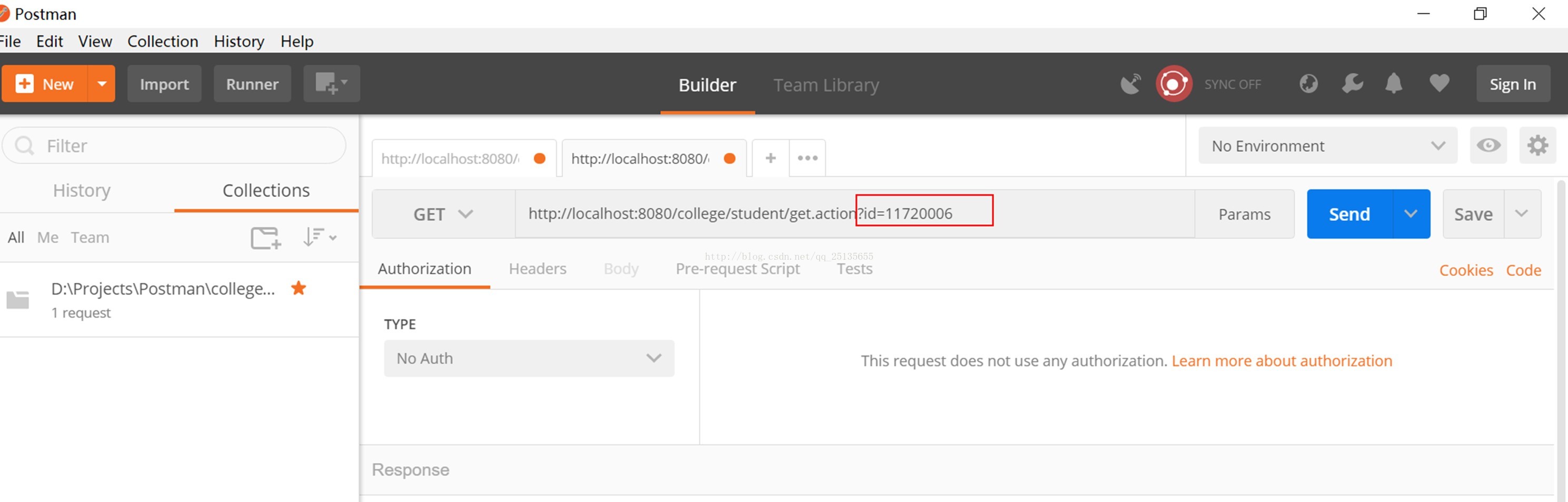Click the Response label

[x=410, y=470]
